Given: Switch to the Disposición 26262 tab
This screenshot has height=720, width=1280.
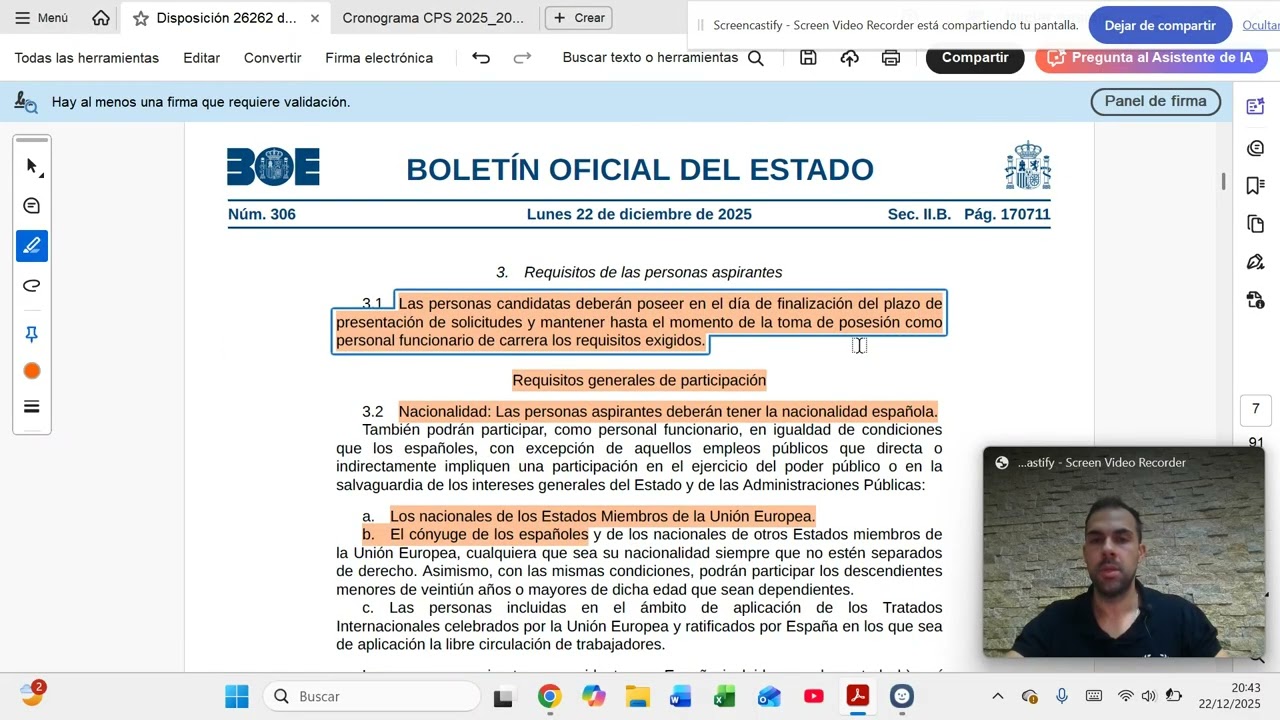Looking at the screenshot, I should [x=226, y=18].
